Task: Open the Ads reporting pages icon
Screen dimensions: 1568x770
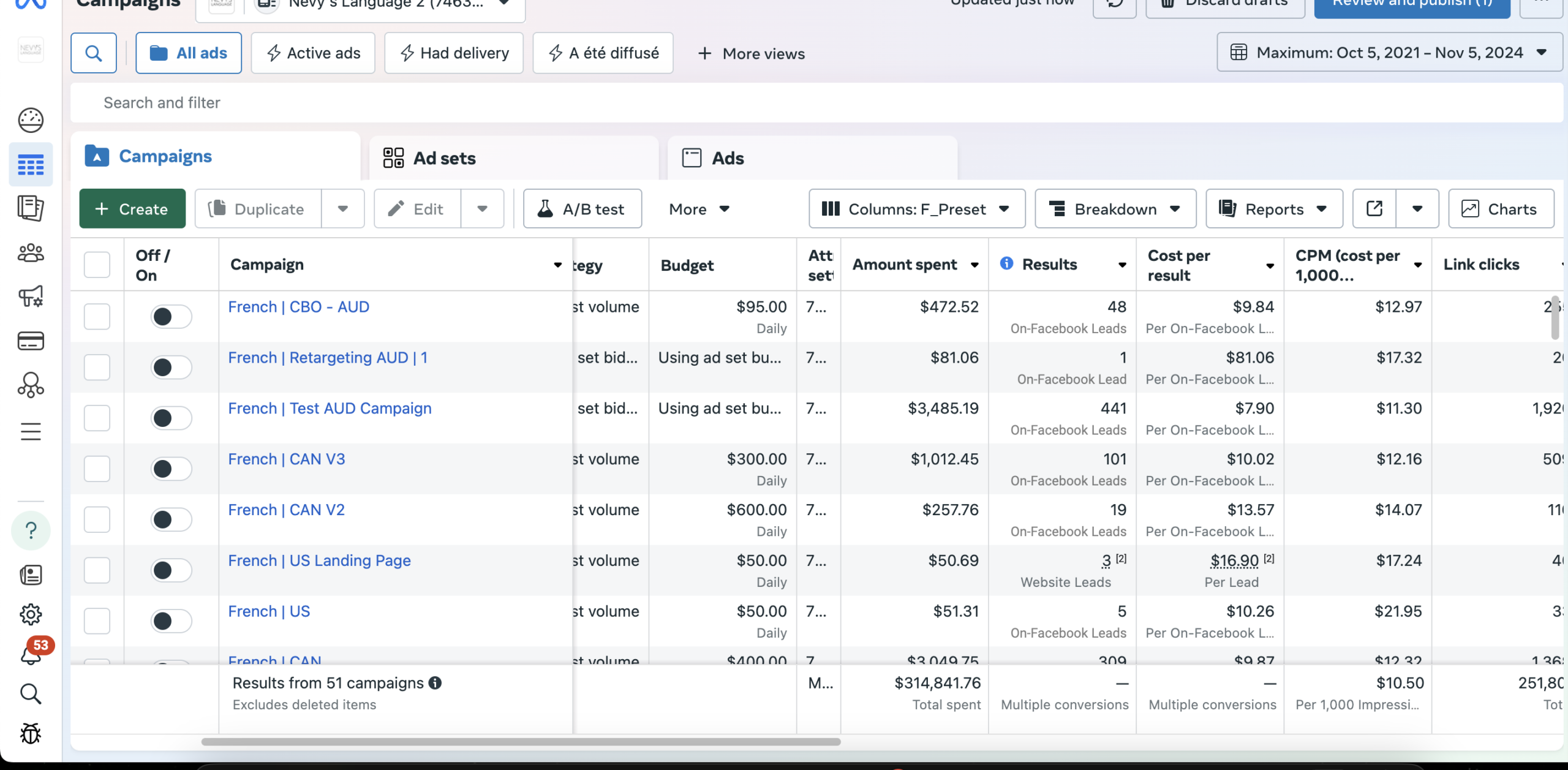Action: point(31,208)
